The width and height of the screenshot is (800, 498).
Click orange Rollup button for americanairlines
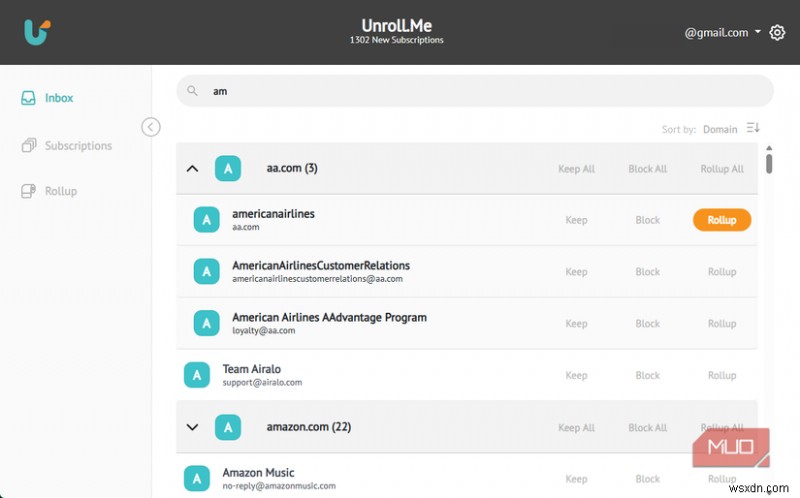click(722, 220)
